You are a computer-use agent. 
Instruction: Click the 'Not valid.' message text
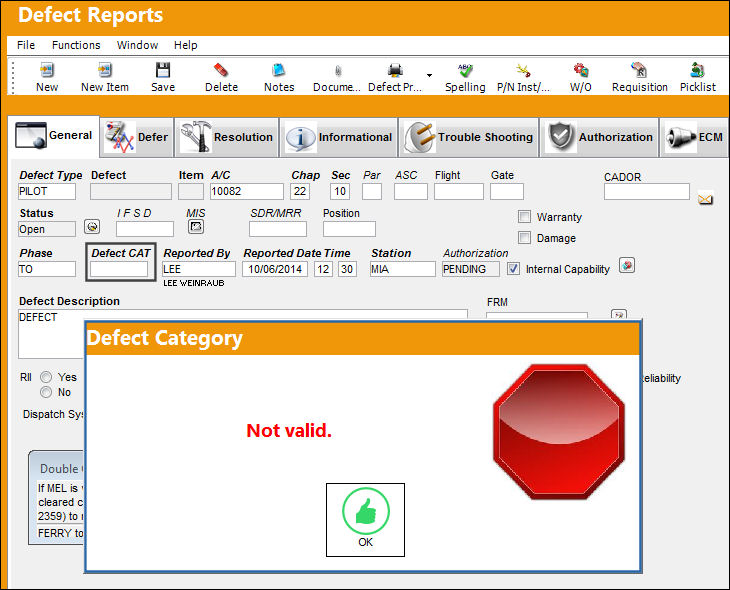click(x=289, y=431)
